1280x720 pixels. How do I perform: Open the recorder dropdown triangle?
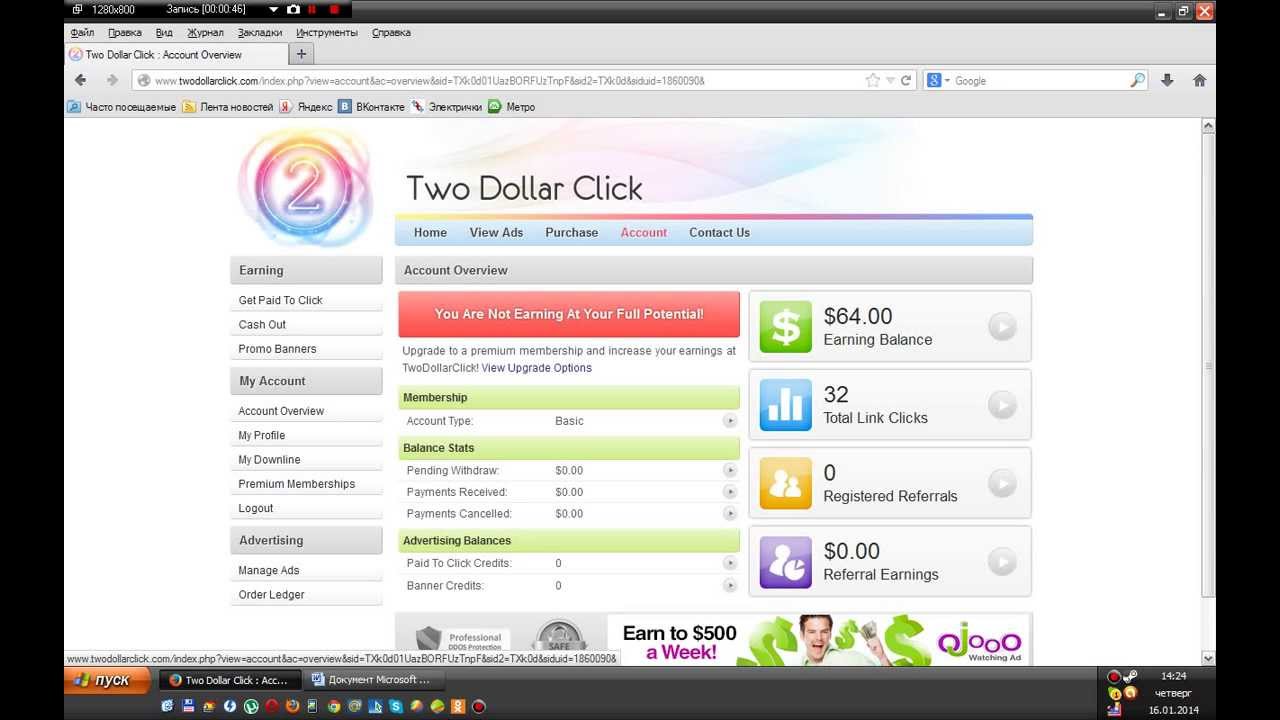274,9
